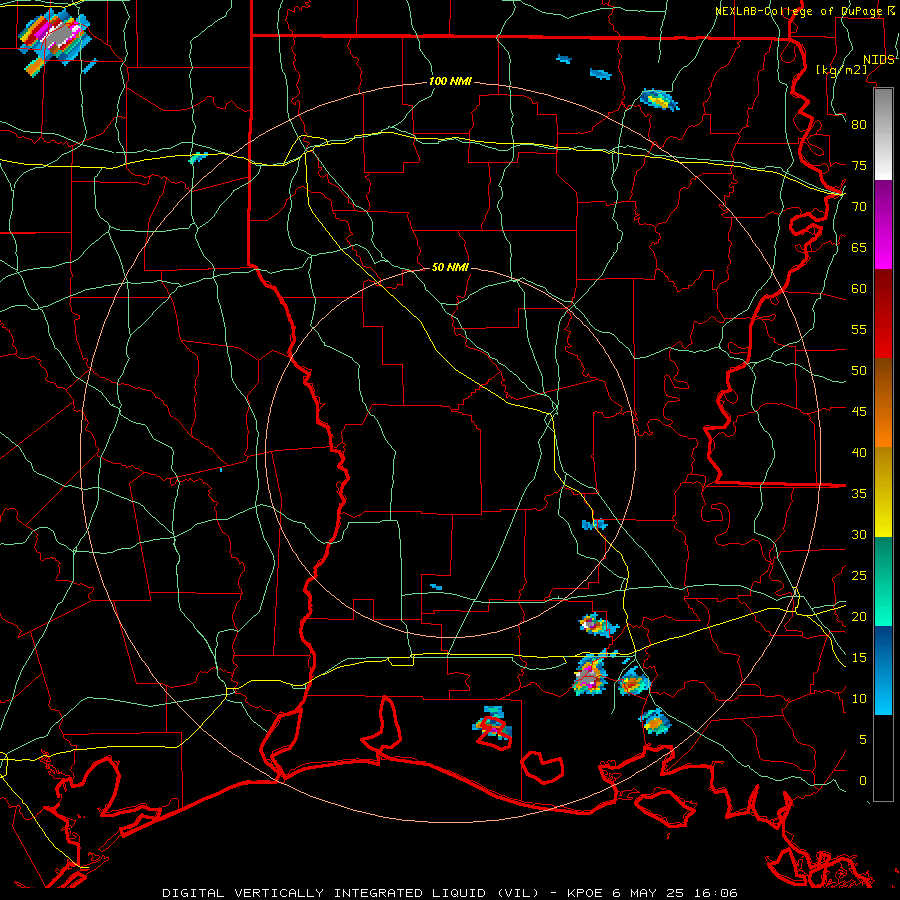Select the orange-brown band of the color scale
Image resolution: width=900 pixels, height=900 pixels.
tap(883, 403)
